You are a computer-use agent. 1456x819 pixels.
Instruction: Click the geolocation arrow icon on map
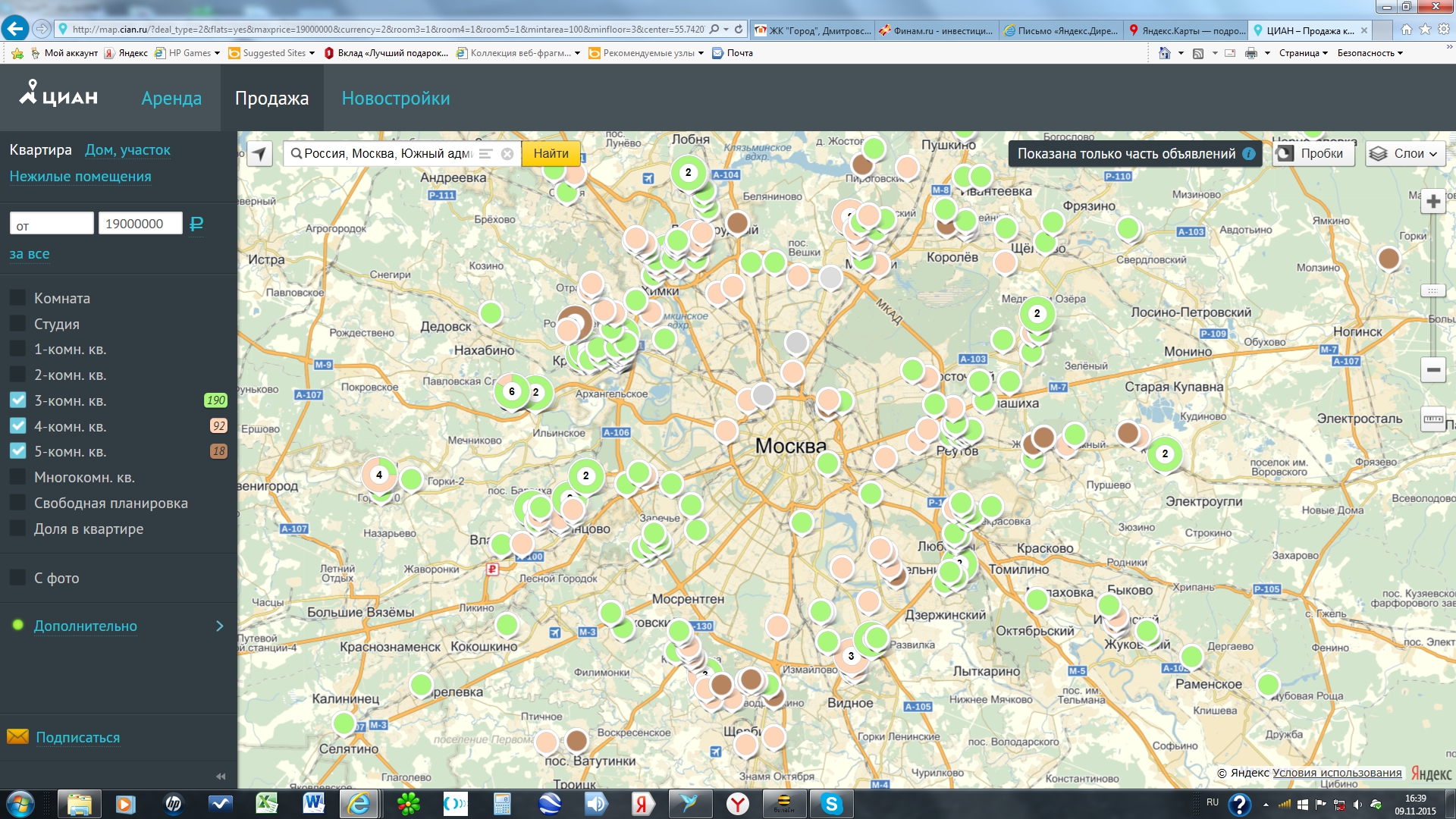click(259, 154)
